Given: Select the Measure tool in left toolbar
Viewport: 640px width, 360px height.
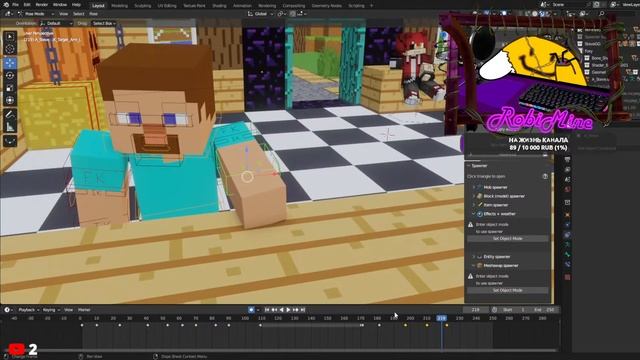Looking at the screenshot, I should pyautogui.click(x=10, y=127).
